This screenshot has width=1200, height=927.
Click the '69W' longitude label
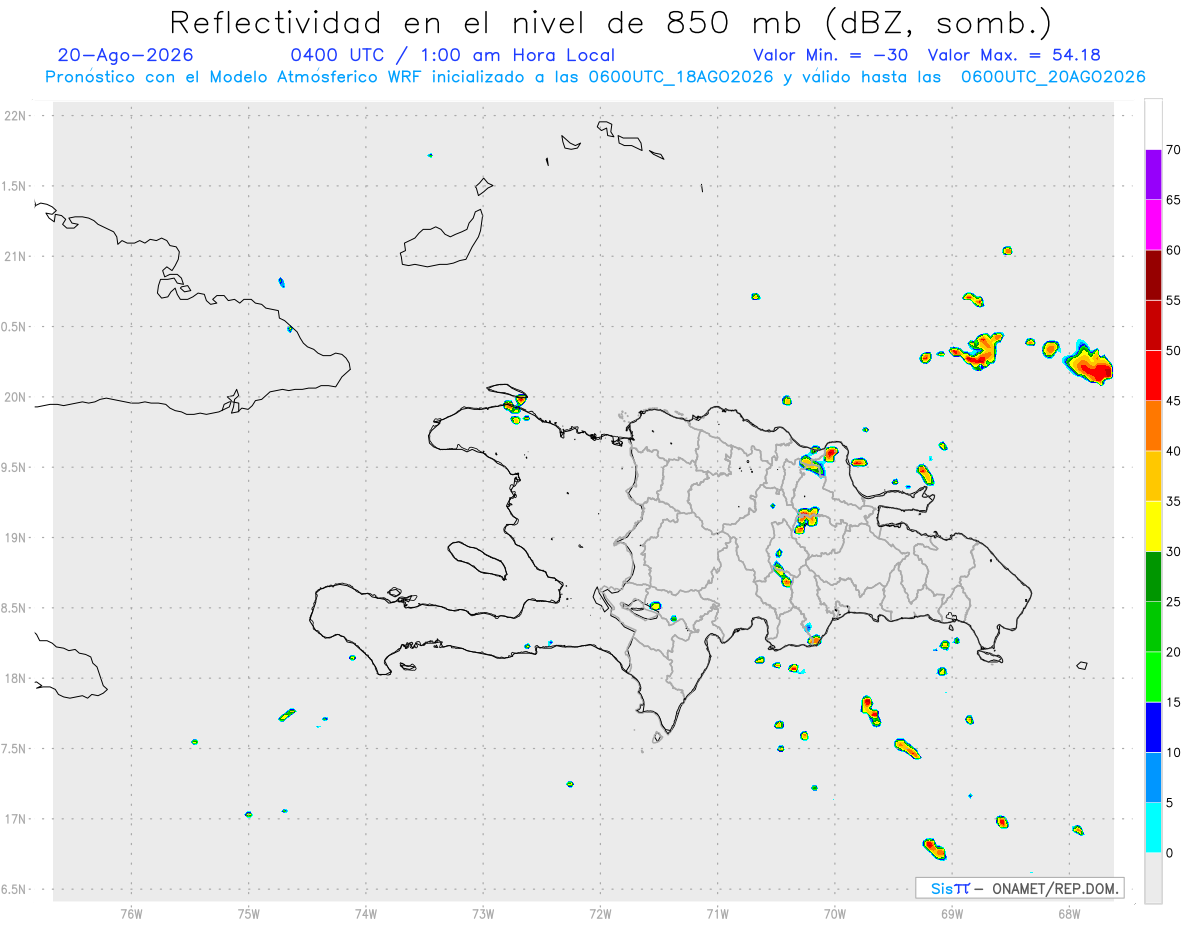click(952, 912)
